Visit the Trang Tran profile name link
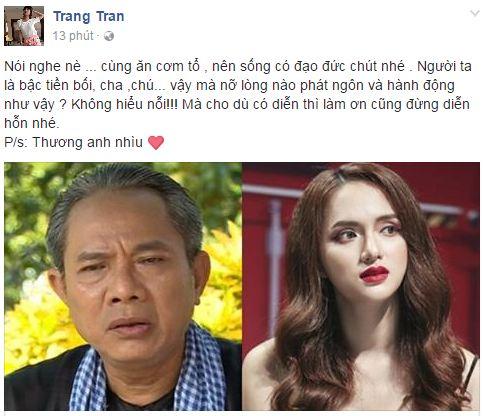 (x=89, y=16)
